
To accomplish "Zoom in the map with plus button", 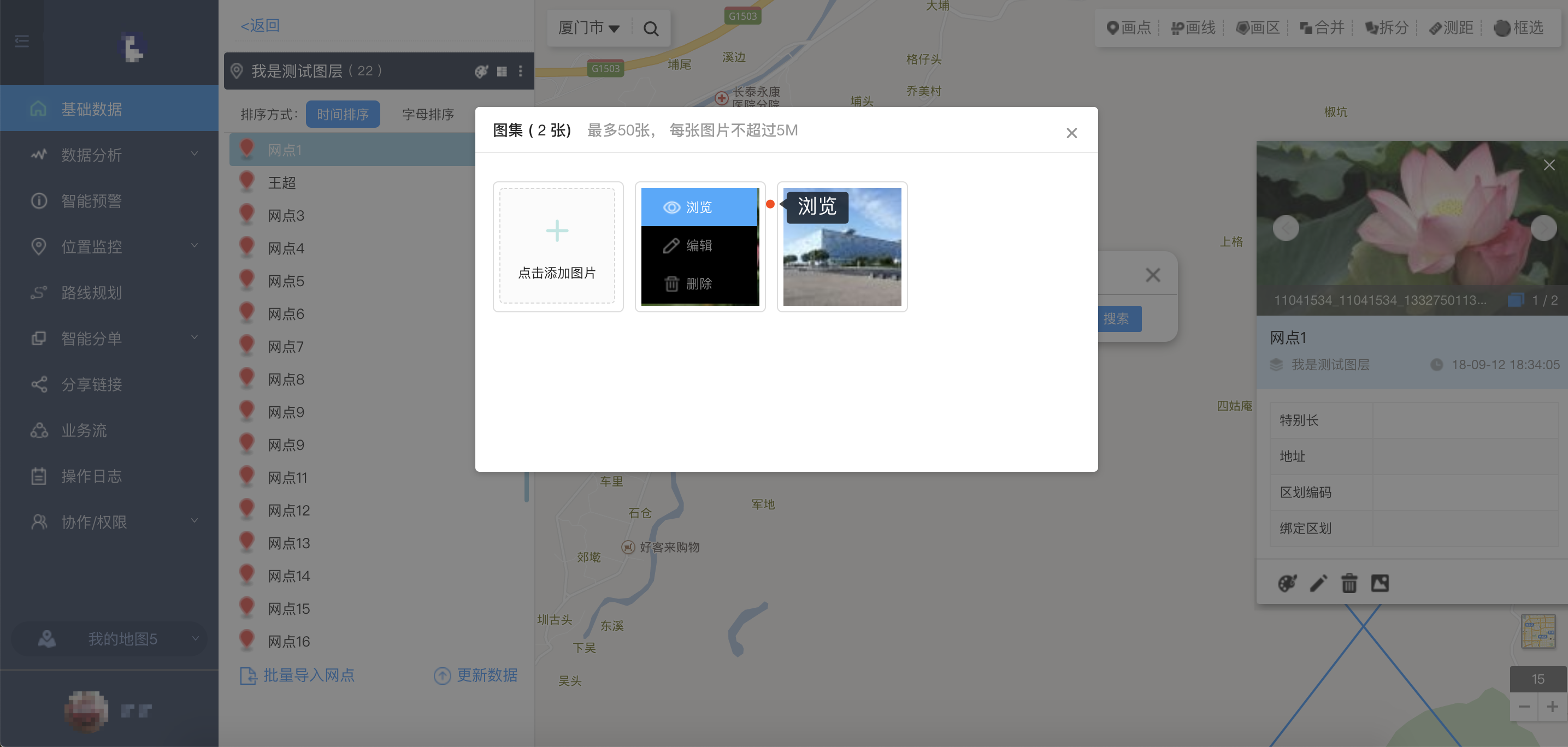I will coord(1553,707).
